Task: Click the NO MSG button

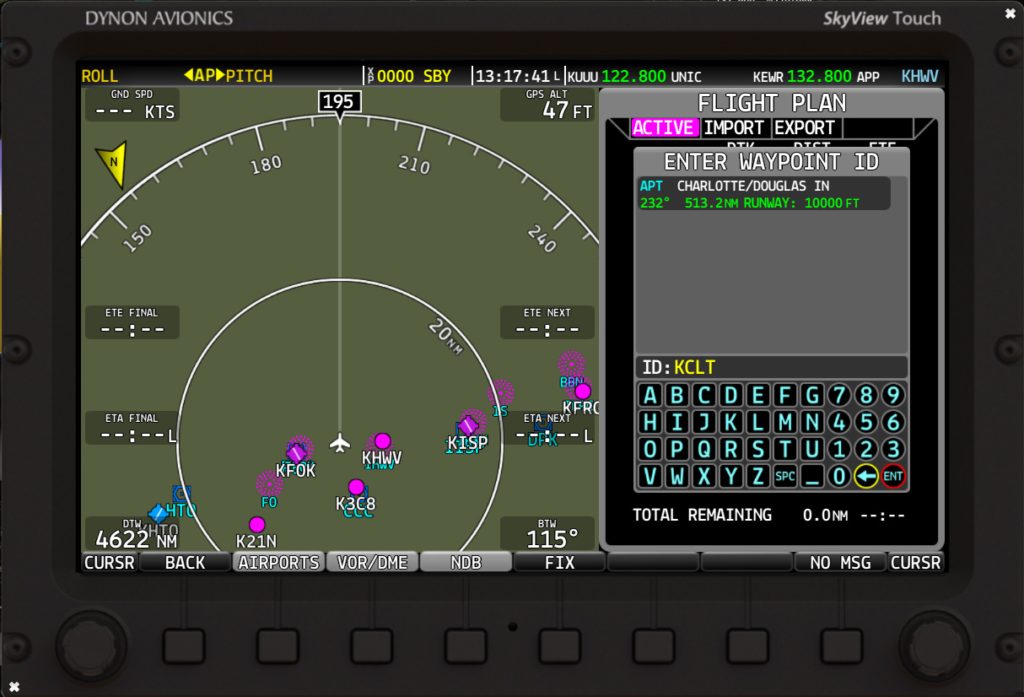Action: [841, 563]
